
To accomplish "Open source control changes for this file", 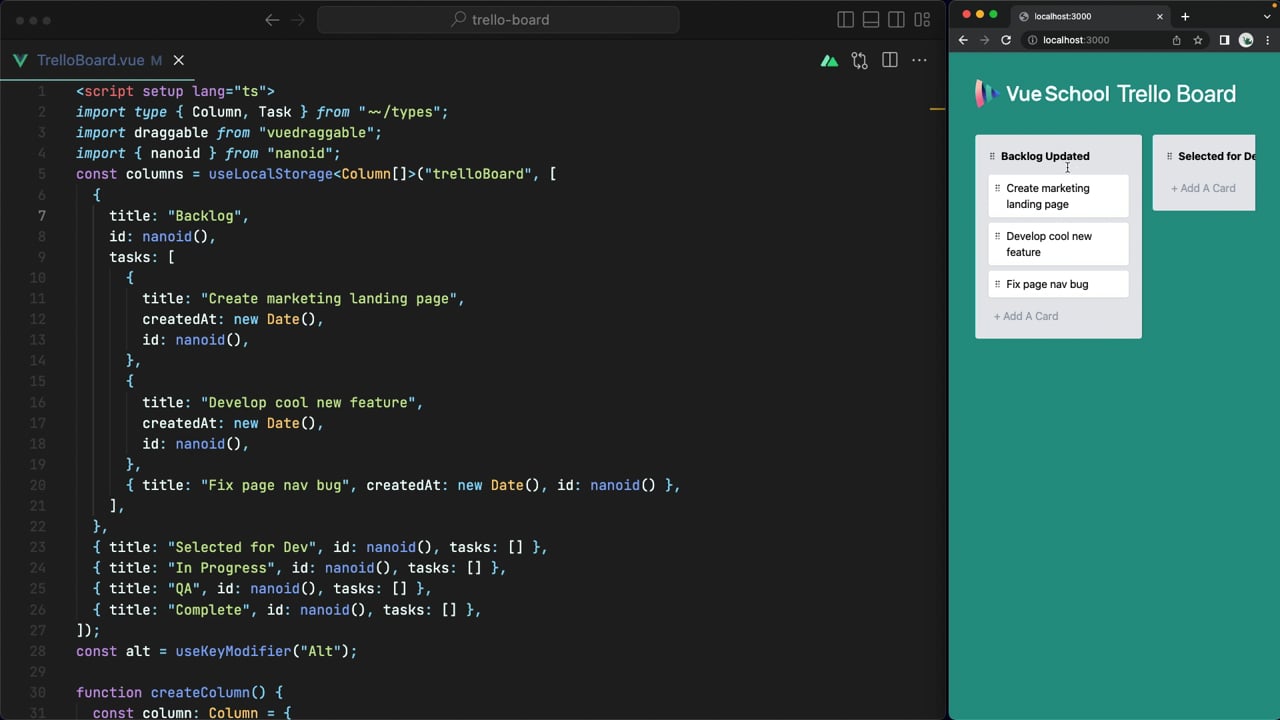I will [859, 61].
